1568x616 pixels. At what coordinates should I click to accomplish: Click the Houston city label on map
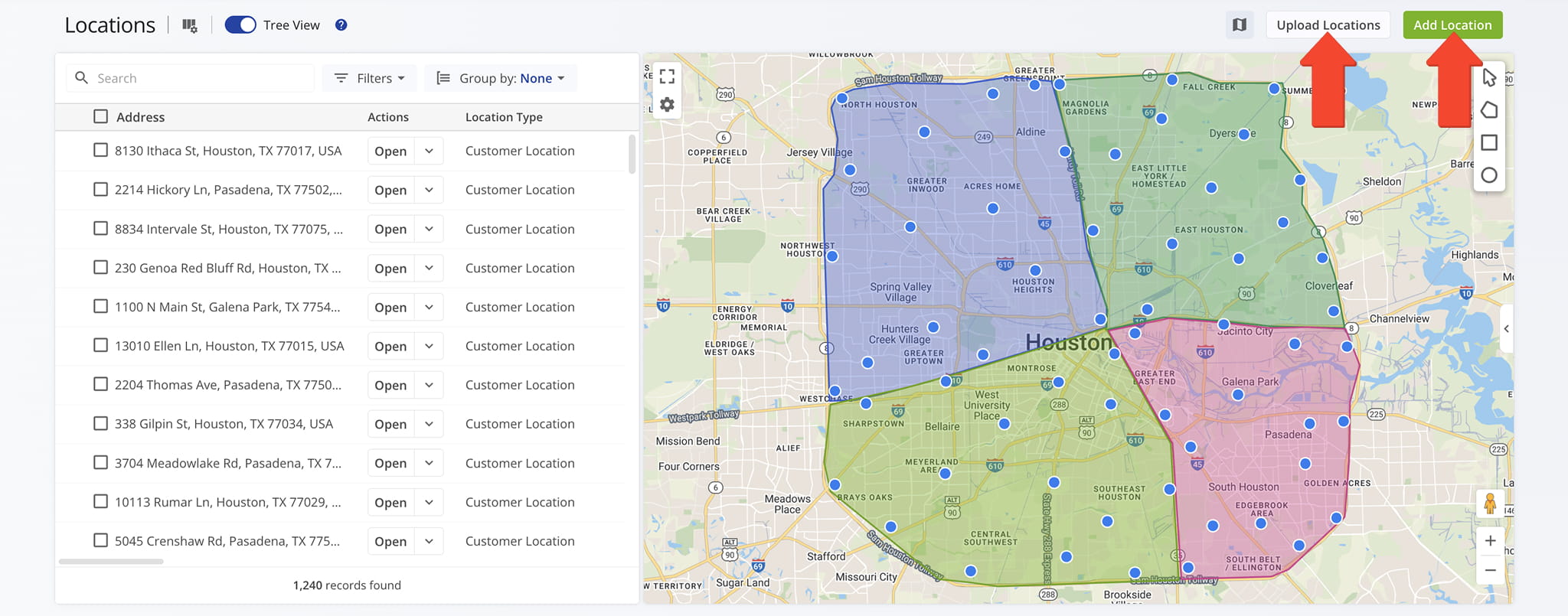click(1068, 343)
